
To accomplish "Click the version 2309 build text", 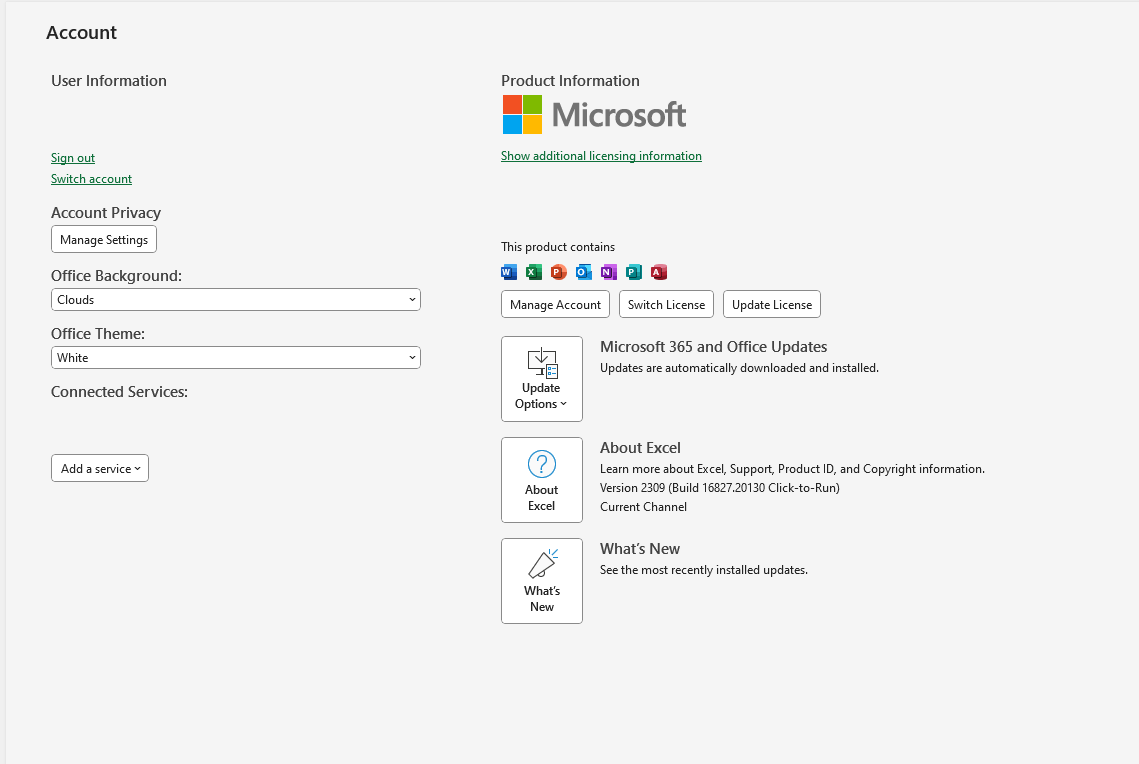I will point(720,488).
